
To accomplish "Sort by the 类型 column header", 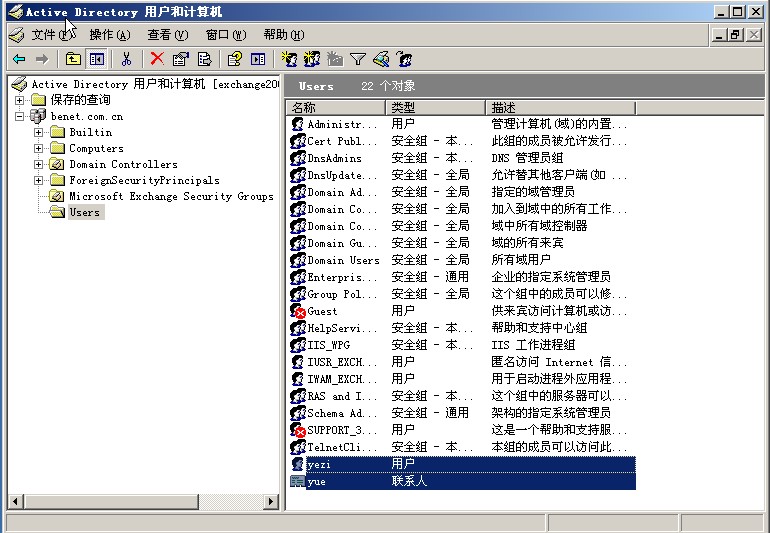I will tap(436, 108).
